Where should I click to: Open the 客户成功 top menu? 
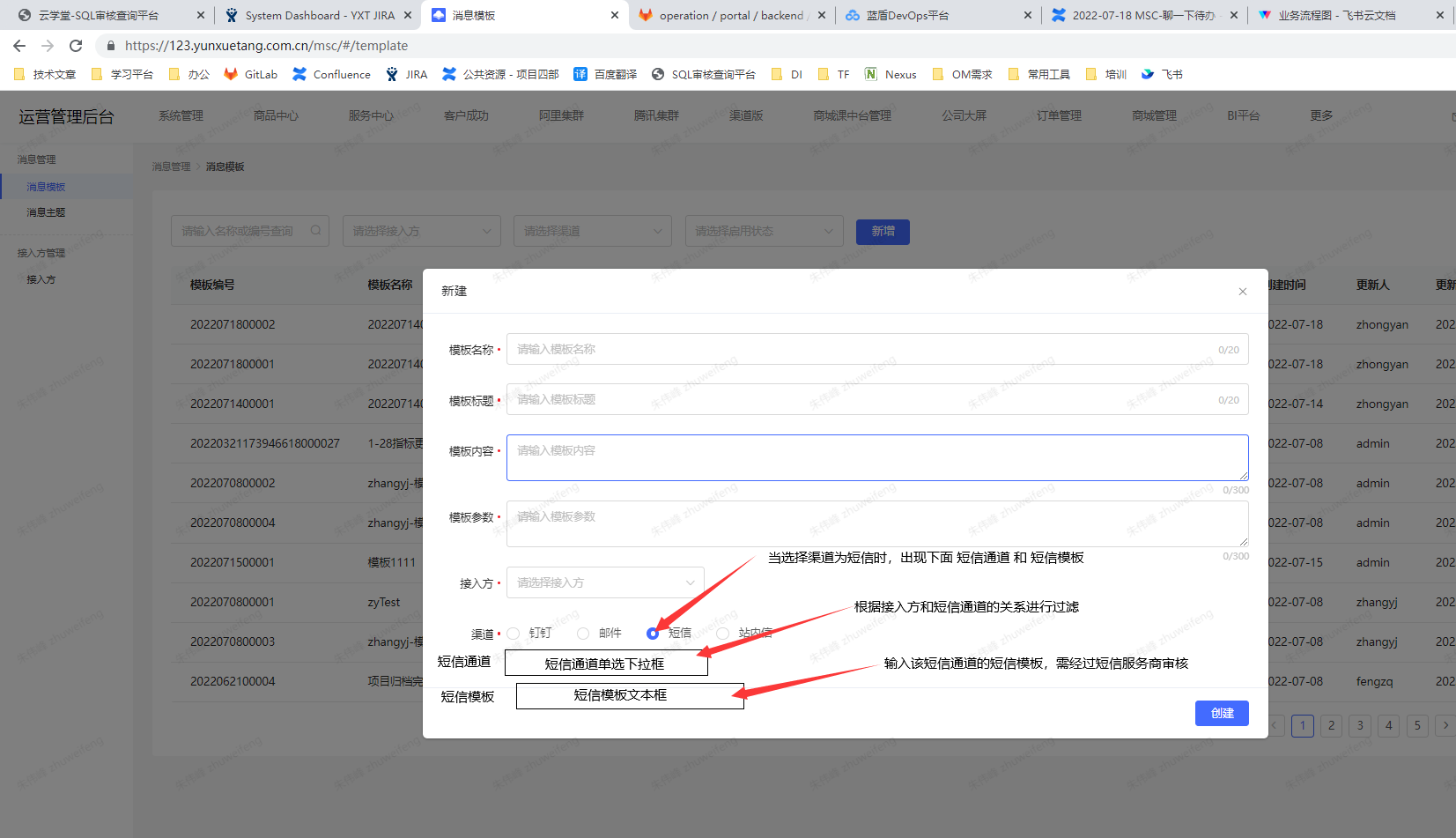466,115
